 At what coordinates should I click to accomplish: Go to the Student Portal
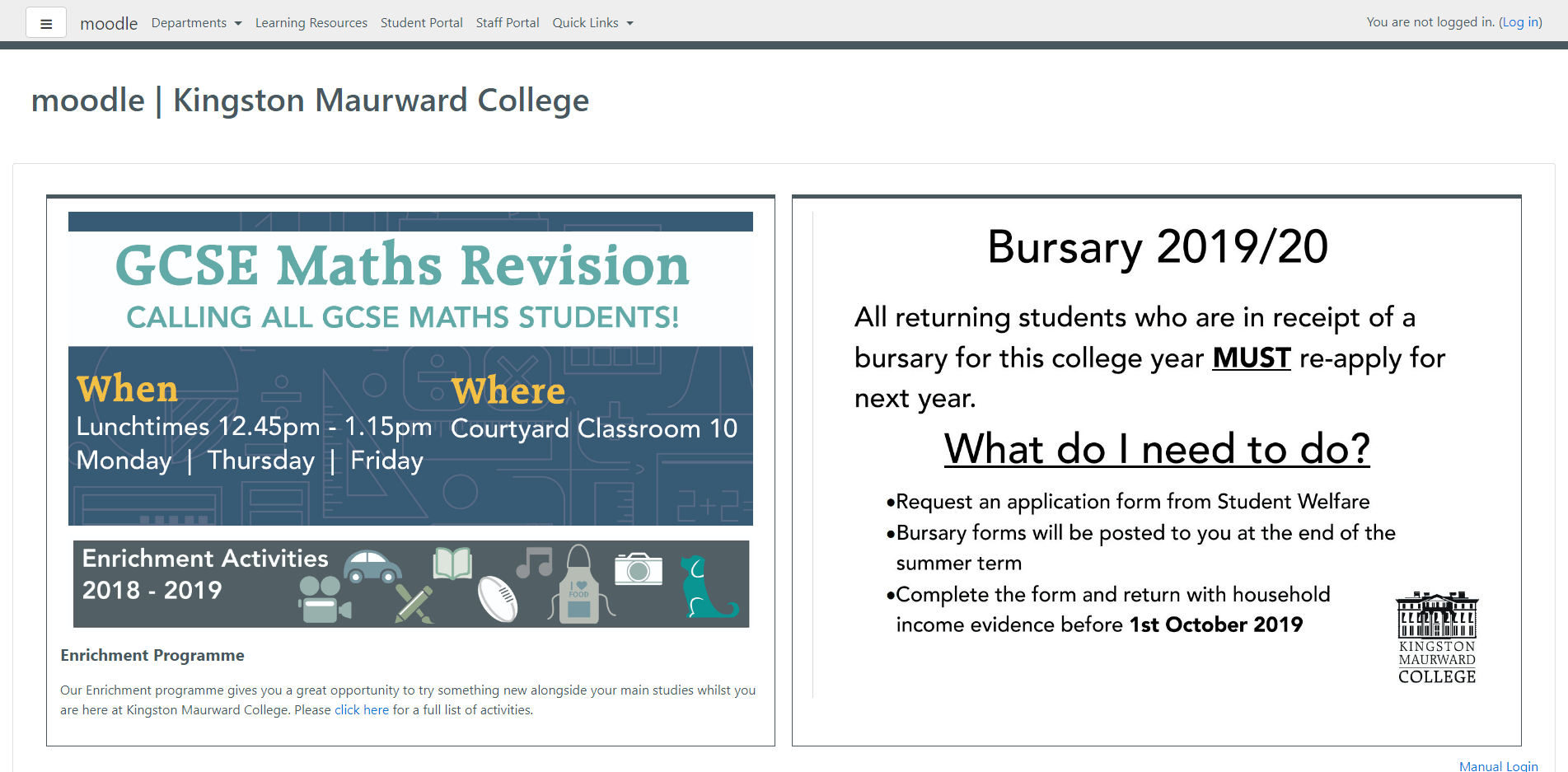click(x=422, y=23)
